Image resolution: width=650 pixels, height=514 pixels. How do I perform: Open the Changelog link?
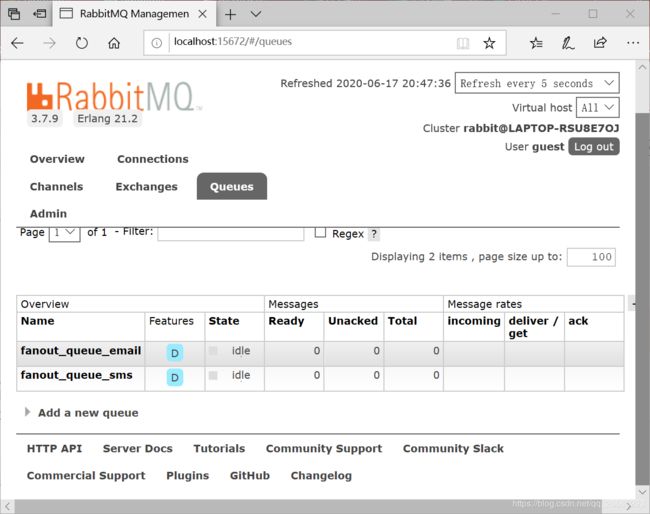(x=321, y=475)
